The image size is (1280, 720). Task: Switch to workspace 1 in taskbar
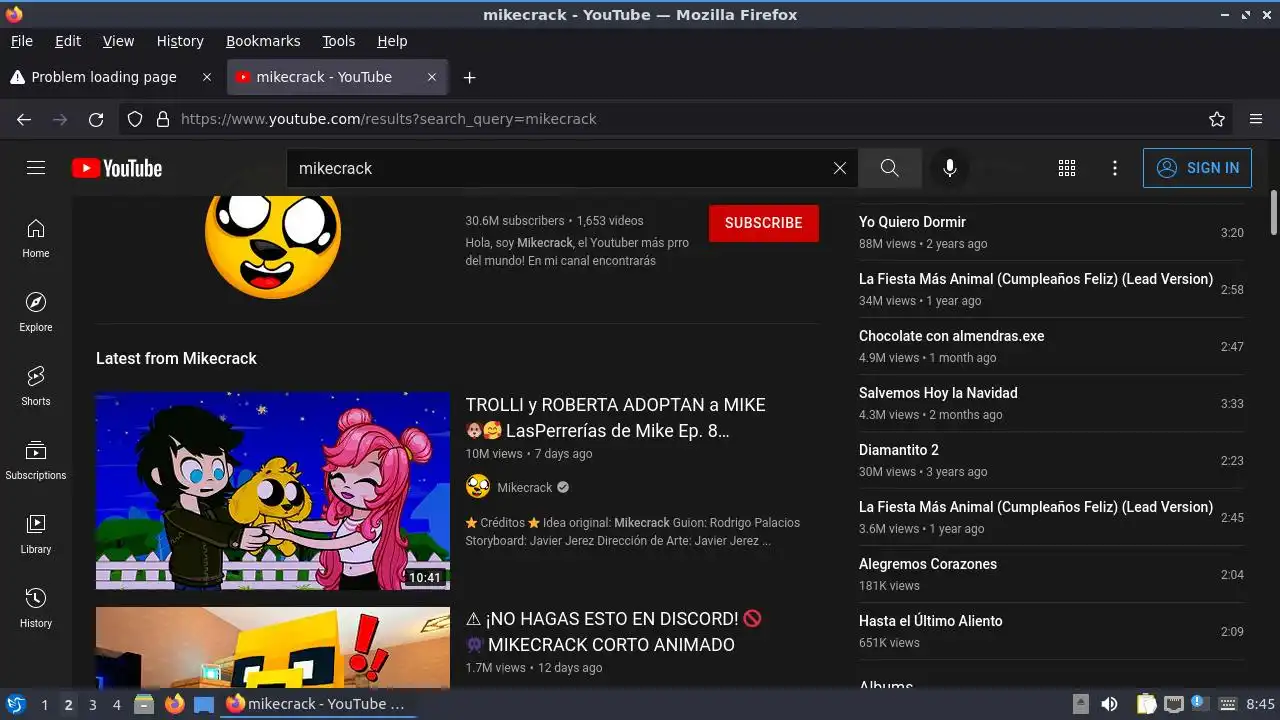point(44,704)
